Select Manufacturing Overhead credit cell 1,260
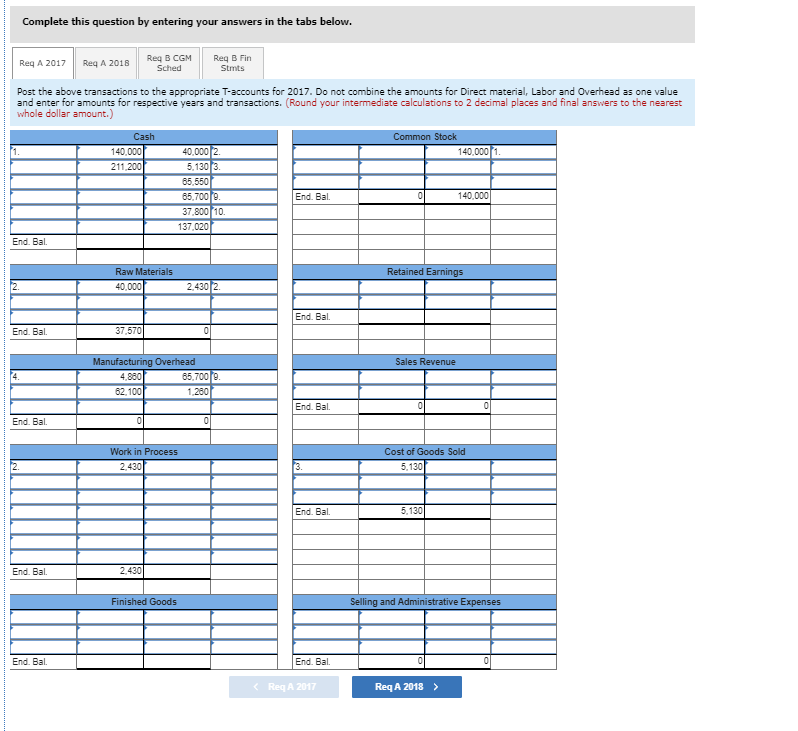The height and width of the screenshot is (731, 798). pyautogui.click(x=177, y=391)
